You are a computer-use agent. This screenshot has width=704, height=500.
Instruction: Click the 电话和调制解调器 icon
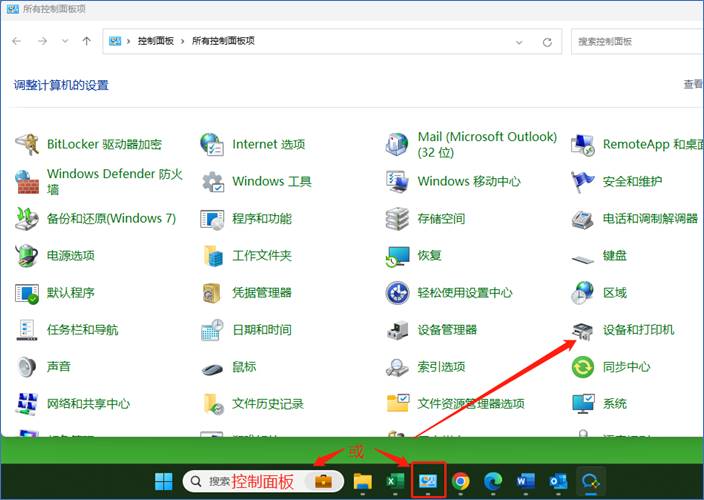point(583,219)
